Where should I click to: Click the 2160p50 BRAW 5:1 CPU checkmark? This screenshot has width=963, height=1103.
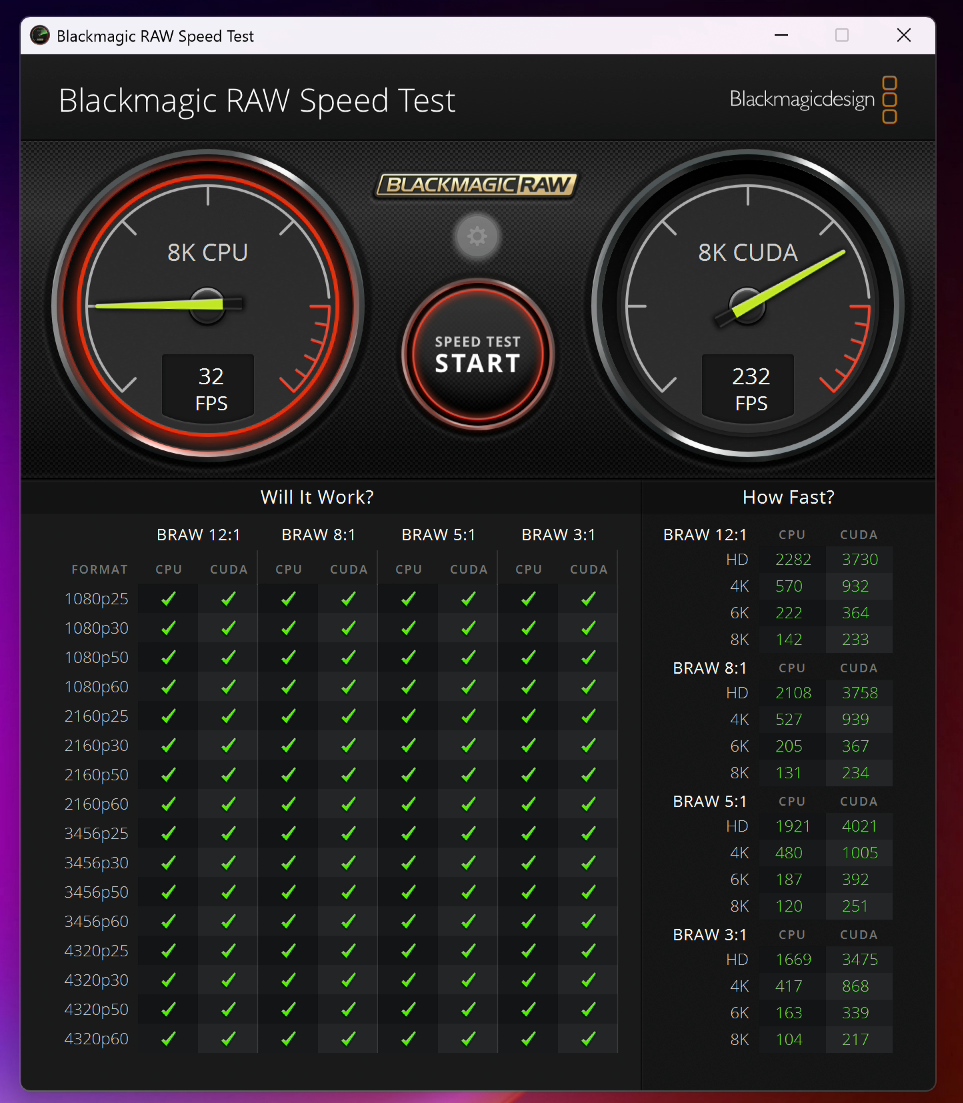409,774
